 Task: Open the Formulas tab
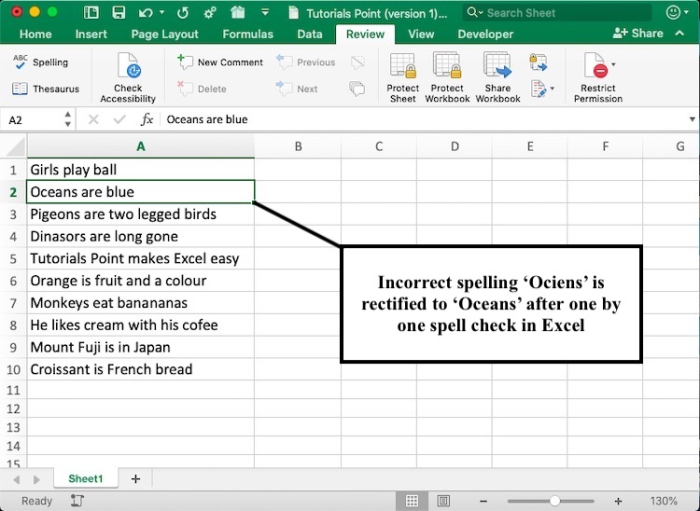tap(248, 34)
